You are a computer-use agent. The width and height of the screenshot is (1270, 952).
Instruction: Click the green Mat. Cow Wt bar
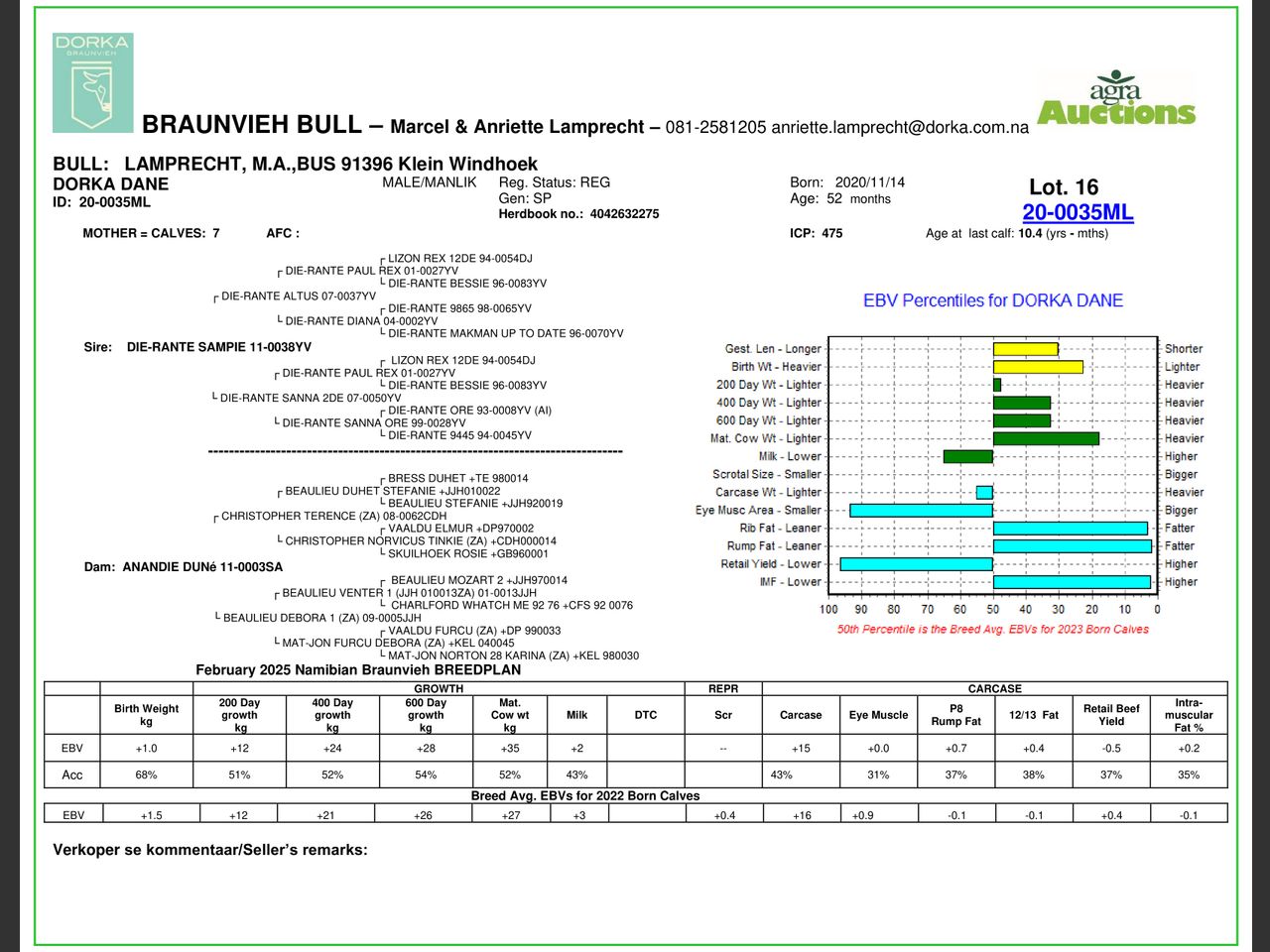click(1046, 438)
